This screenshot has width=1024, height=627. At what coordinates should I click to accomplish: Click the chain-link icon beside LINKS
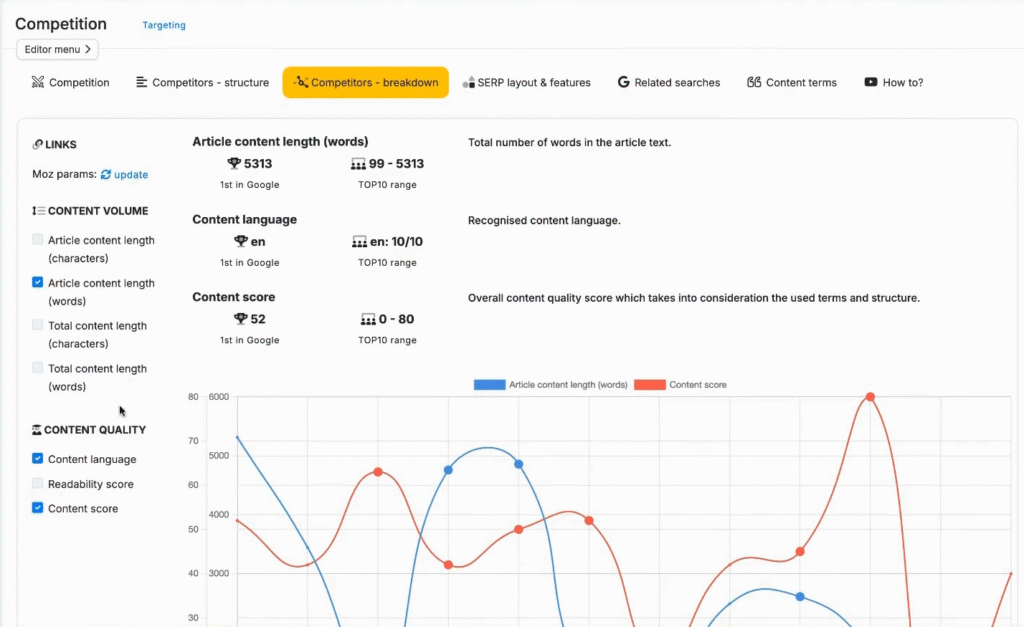(37, 144)
